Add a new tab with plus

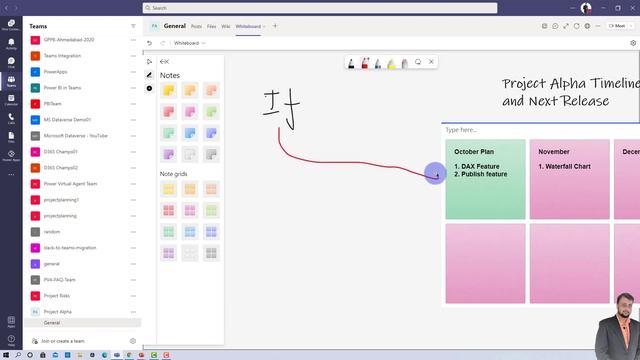pos(275,26)
